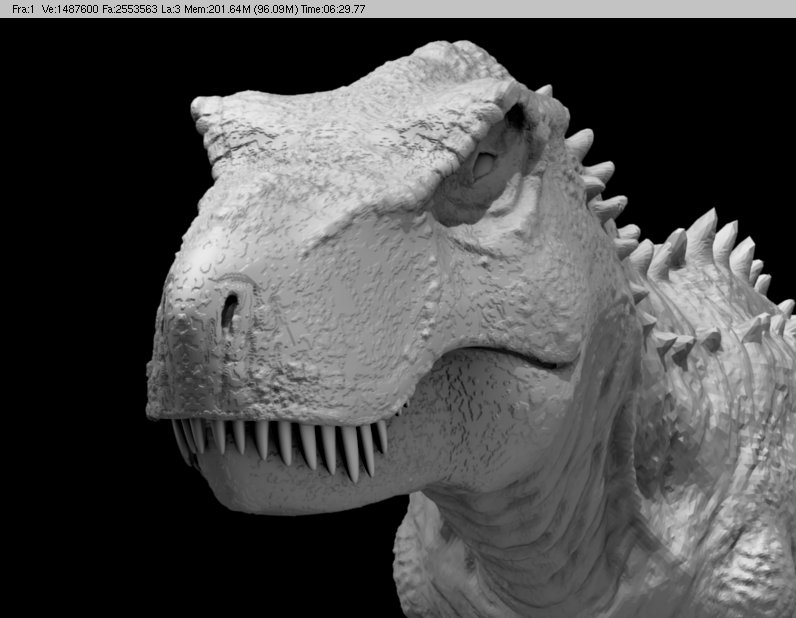Click the 'La:3' lamp count text

pos(171,9)
